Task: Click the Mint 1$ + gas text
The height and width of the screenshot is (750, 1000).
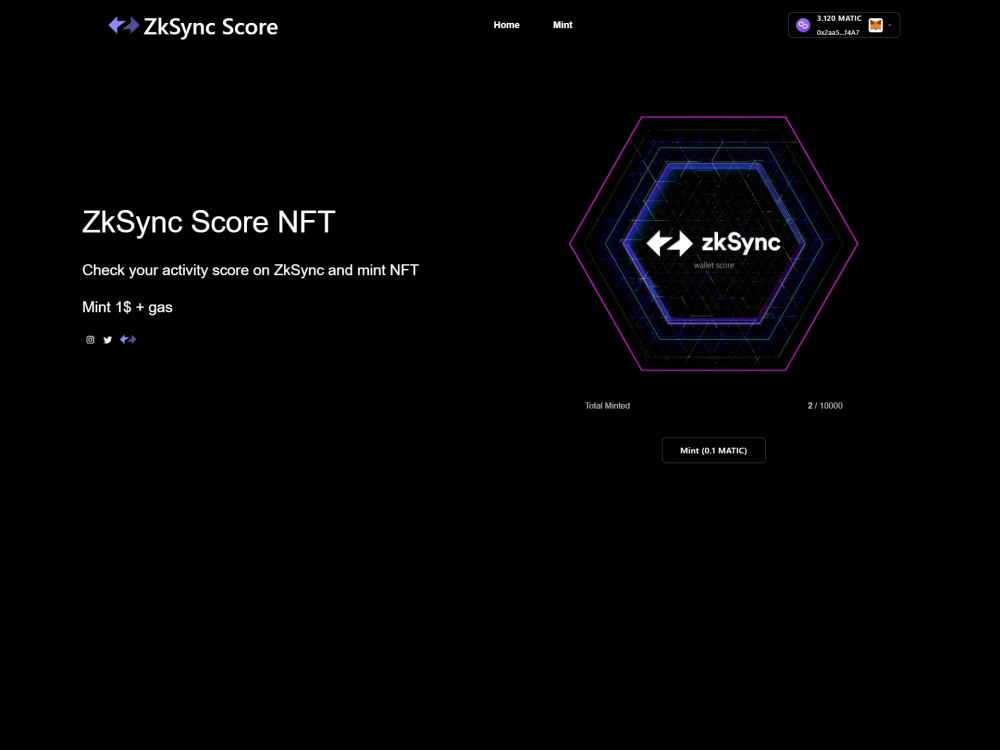Action: (128, 307)
